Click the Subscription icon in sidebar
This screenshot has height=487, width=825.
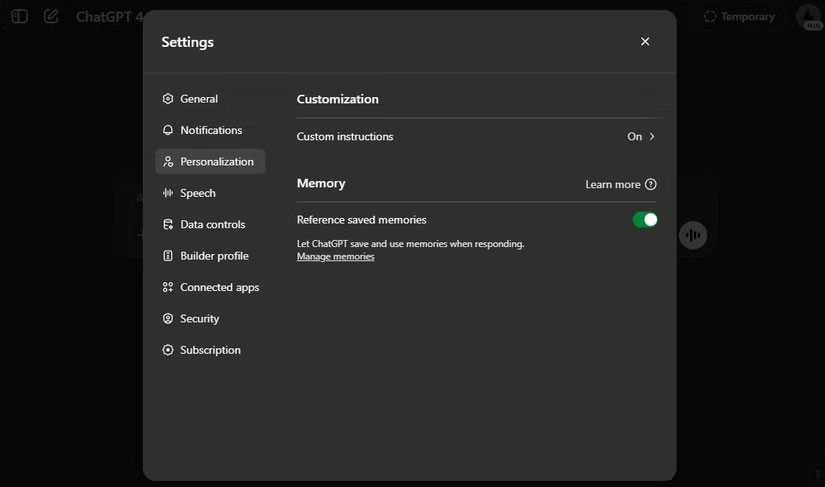168,350
